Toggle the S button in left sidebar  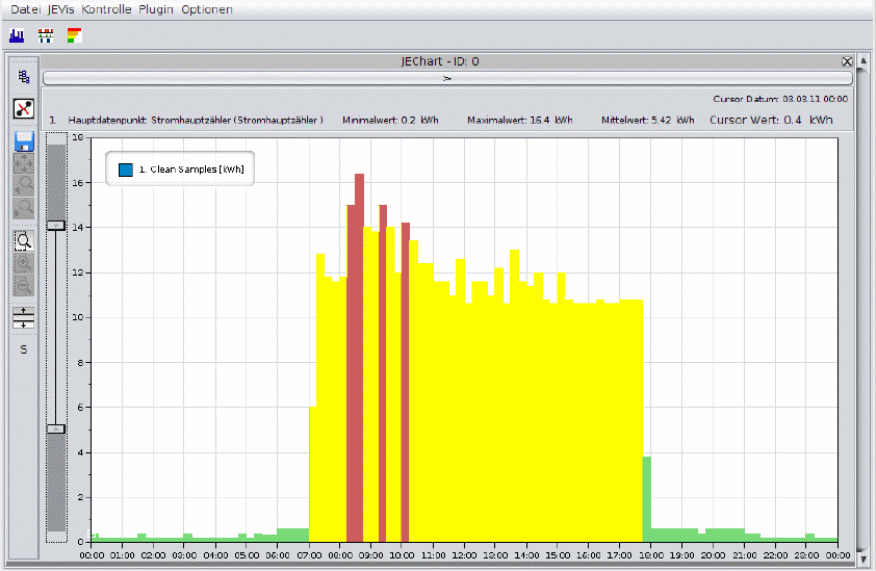tap(24, 350)
